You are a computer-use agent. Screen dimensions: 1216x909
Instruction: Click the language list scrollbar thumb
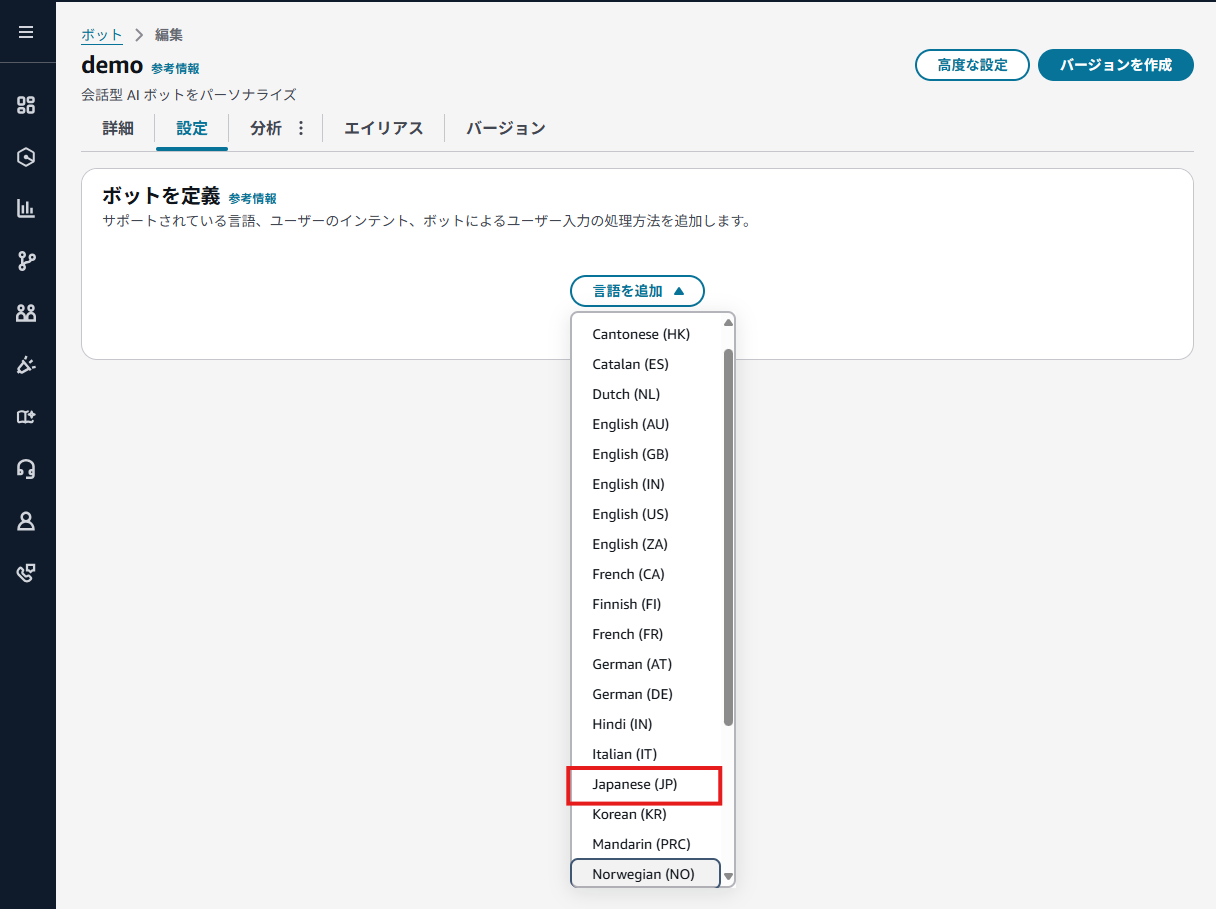tap(728, 536)
